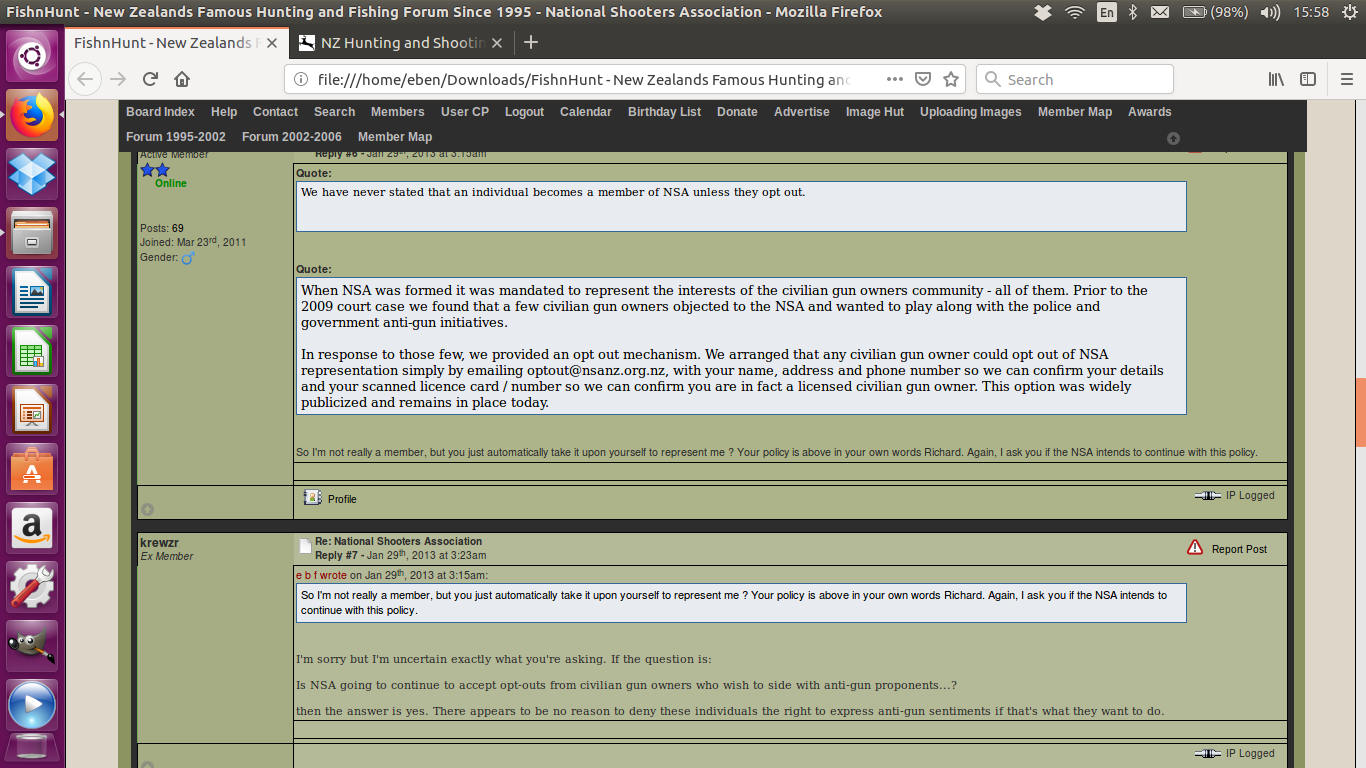1366x768 pixels.
Task: Open the forum Search link
Action: [334, 112]
